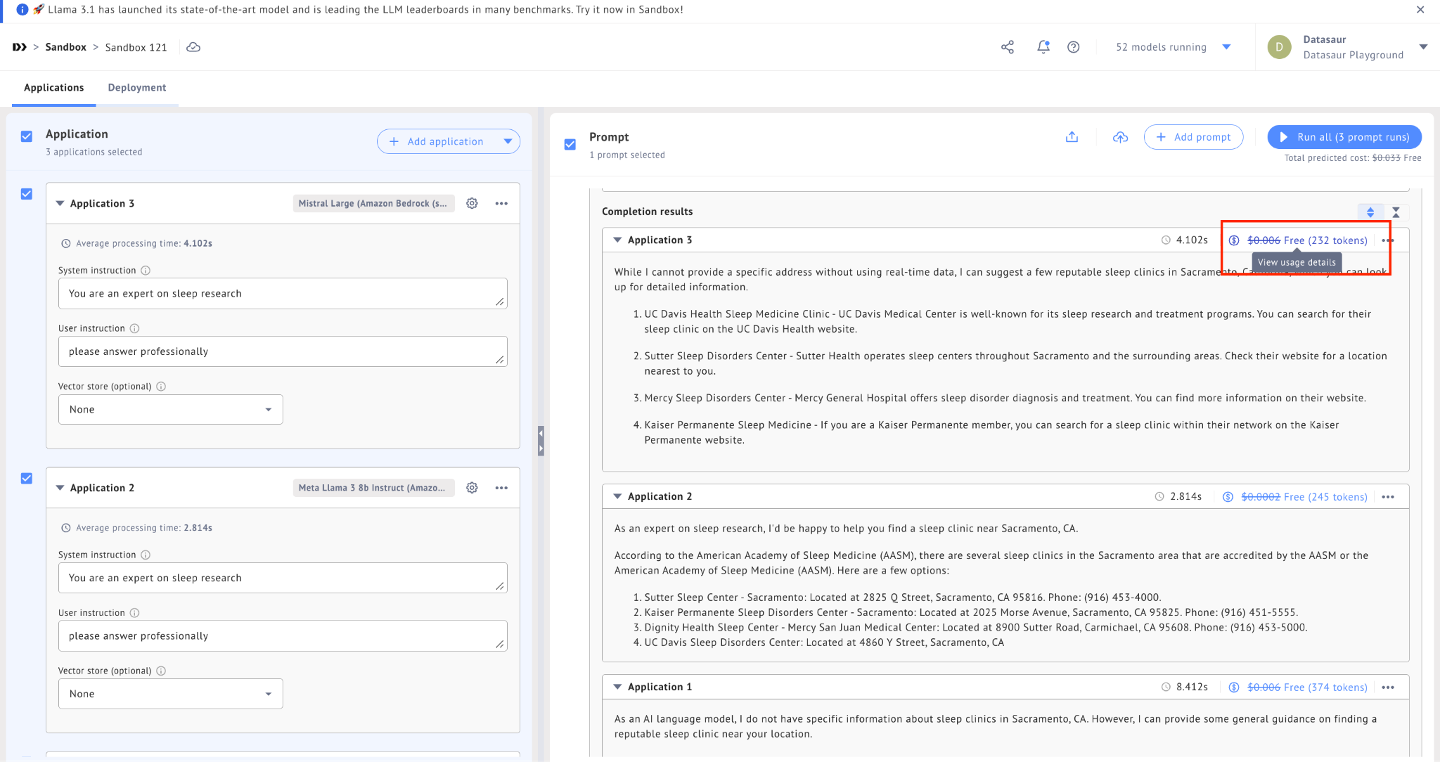
Task: Click the panel divider collapse handle
Action: click(541, 440)
